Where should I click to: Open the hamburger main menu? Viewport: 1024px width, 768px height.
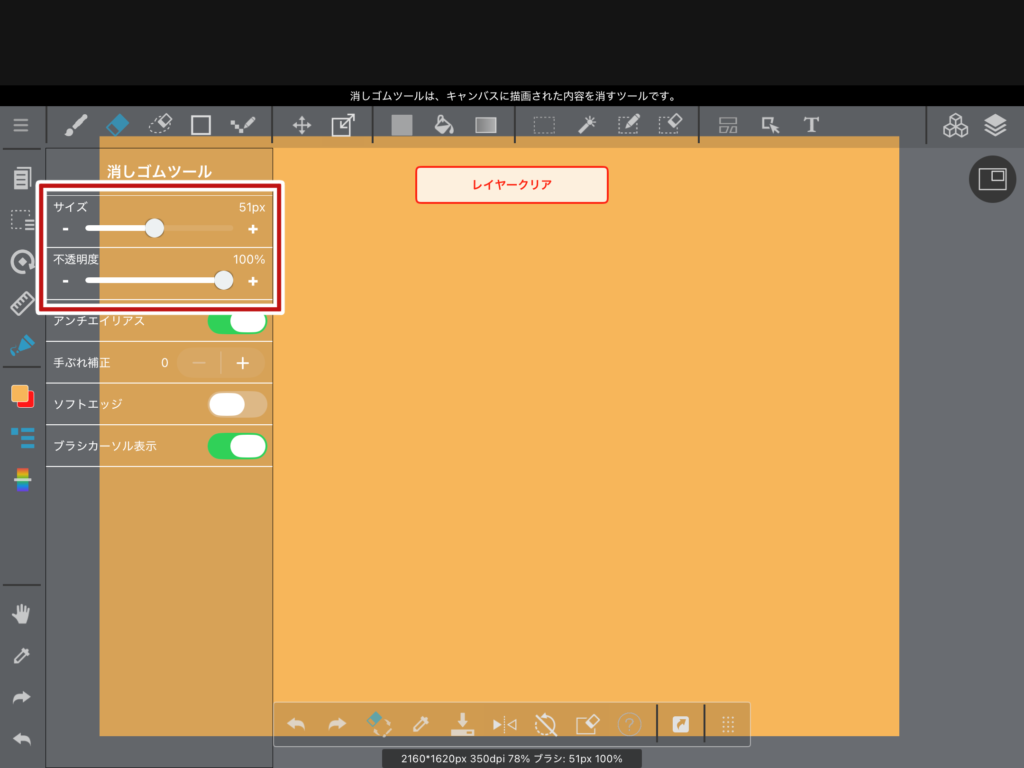click(21, 125)
